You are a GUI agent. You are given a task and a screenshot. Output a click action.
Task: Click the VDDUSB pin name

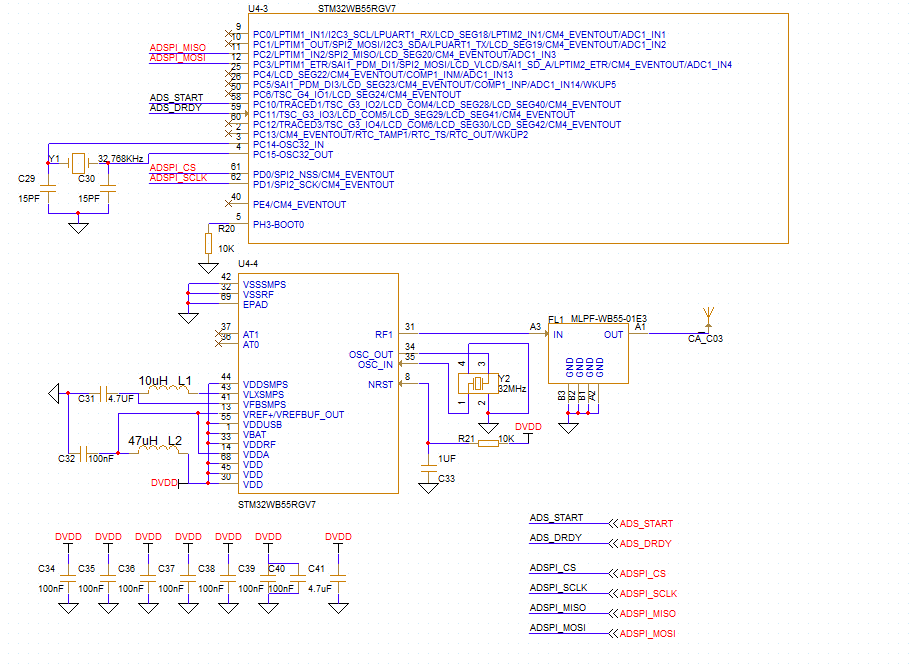263,424
